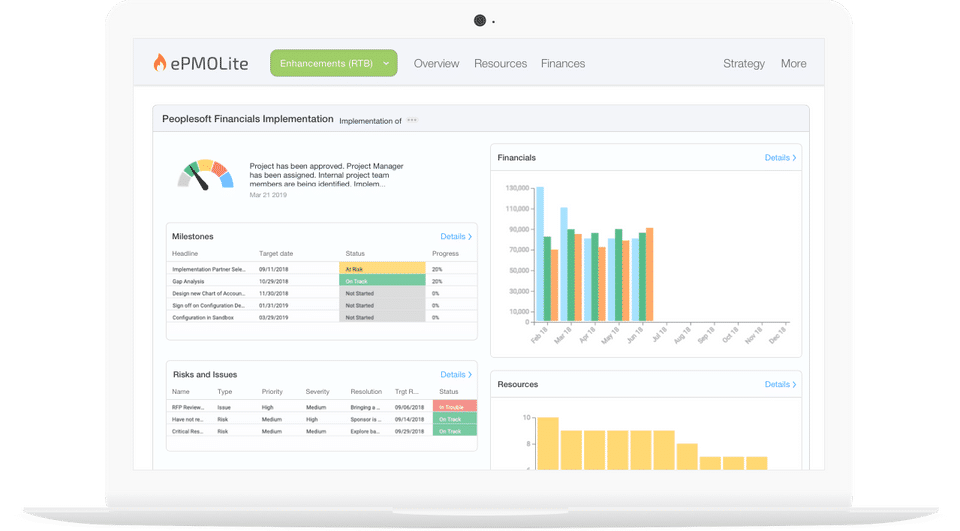Click the orange Jun 18 financials bar

[x=650, y=274]
